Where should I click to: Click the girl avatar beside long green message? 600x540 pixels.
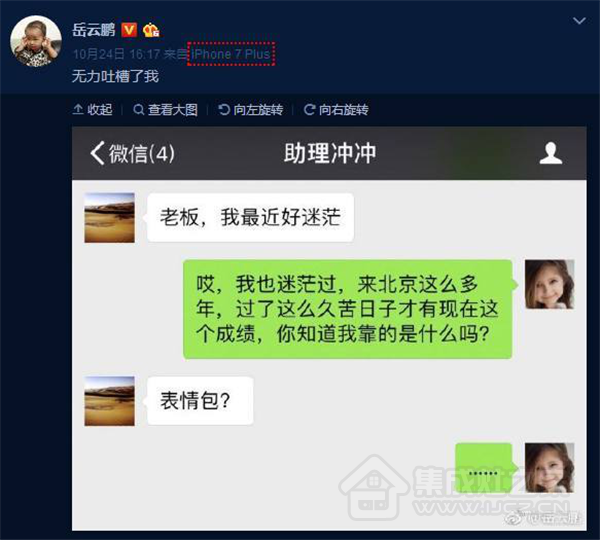[x=549, y=284]
